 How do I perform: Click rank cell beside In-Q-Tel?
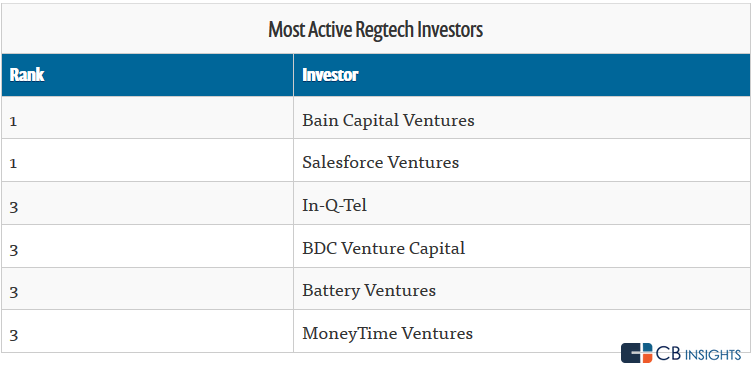tap(147, 203)
